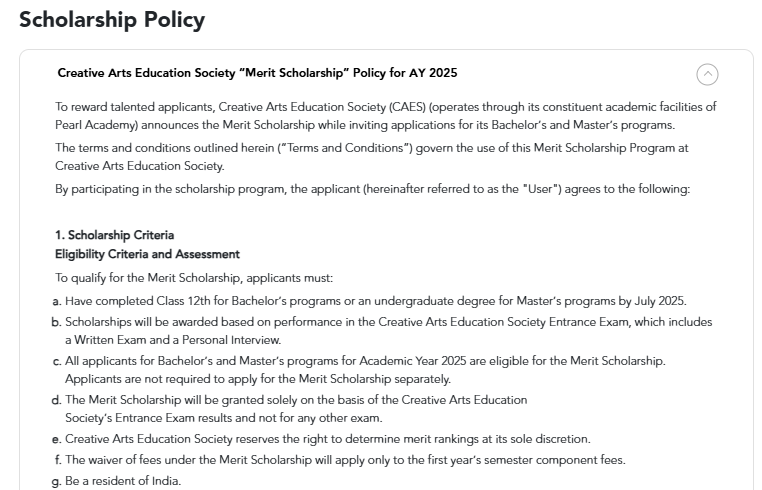This screenshot has height=490, width=762.
Task: Click the "To qualify for the Merit Scholarship" line
Action: click(x=194, y=278)
